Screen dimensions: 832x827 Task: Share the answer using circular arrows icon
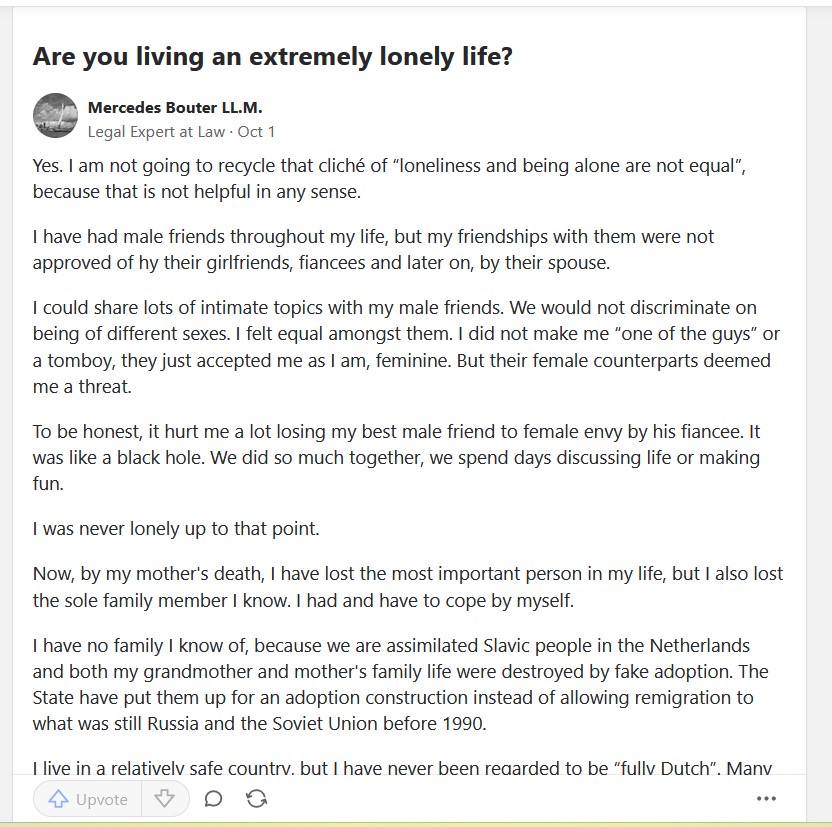256,798
